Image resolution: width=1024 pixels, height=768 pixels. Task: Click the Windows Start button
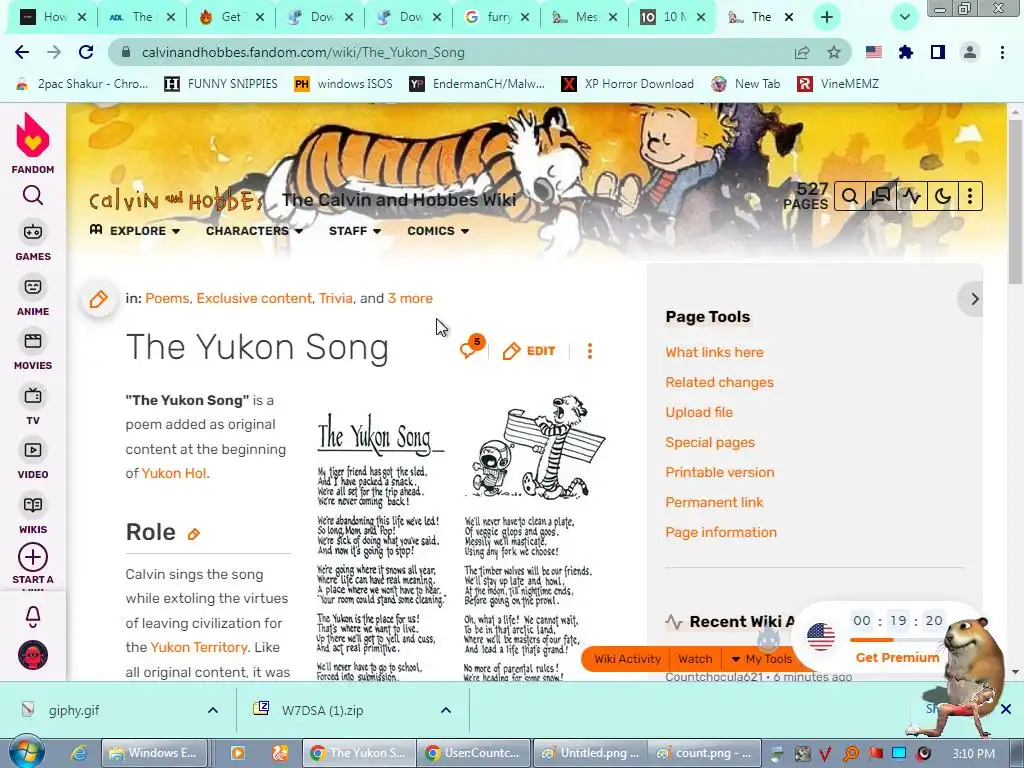point(25,753)
